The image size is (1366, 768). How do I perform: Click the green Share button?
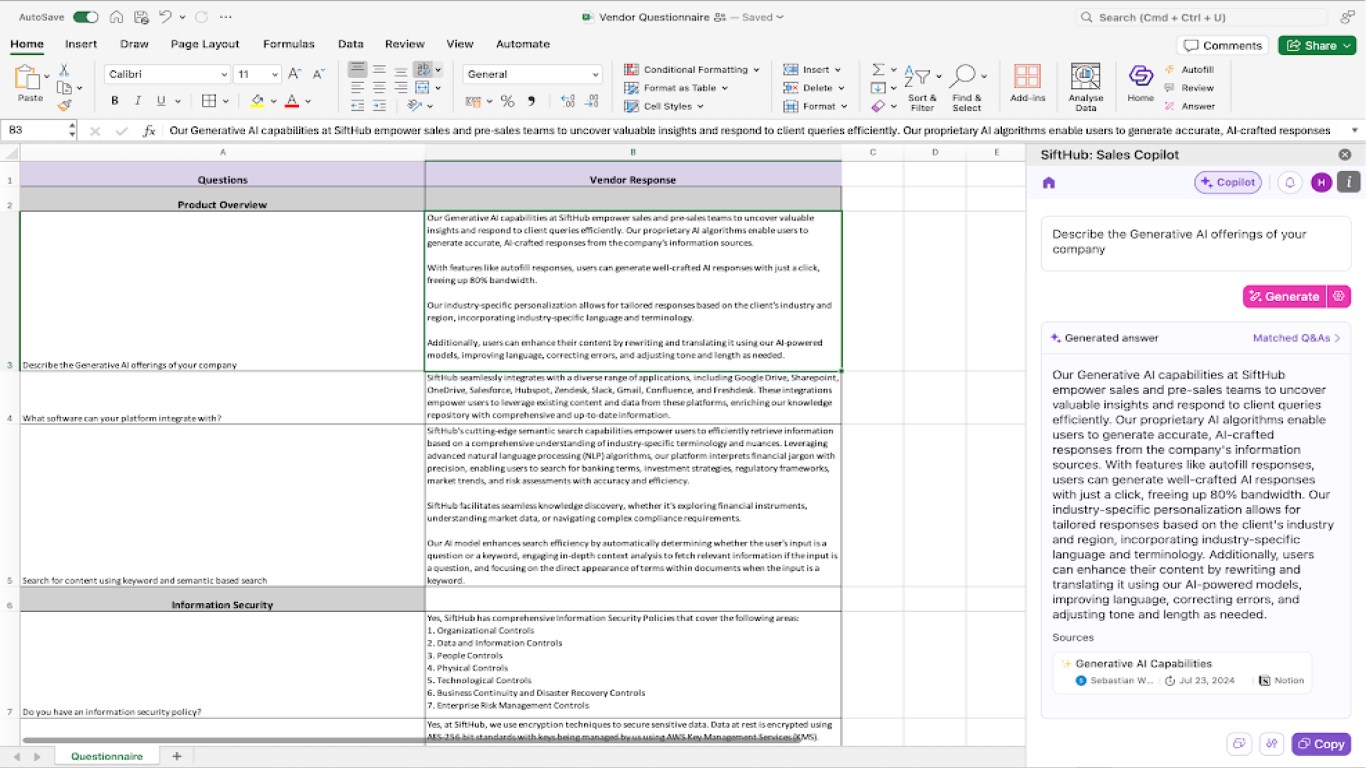pyautogui.click(x=1317, y=45)
